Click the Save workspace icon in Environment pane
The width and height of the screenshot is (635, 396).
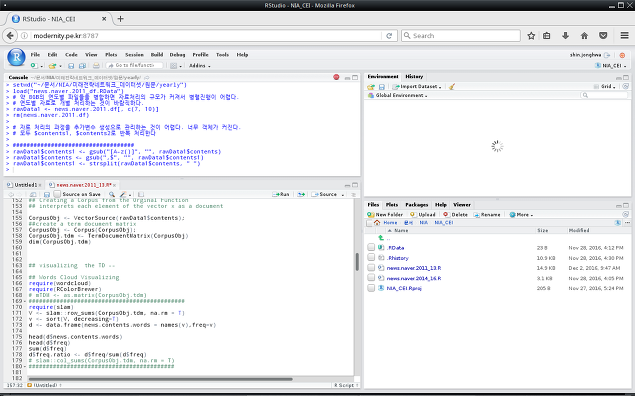(x=381, y=87)
